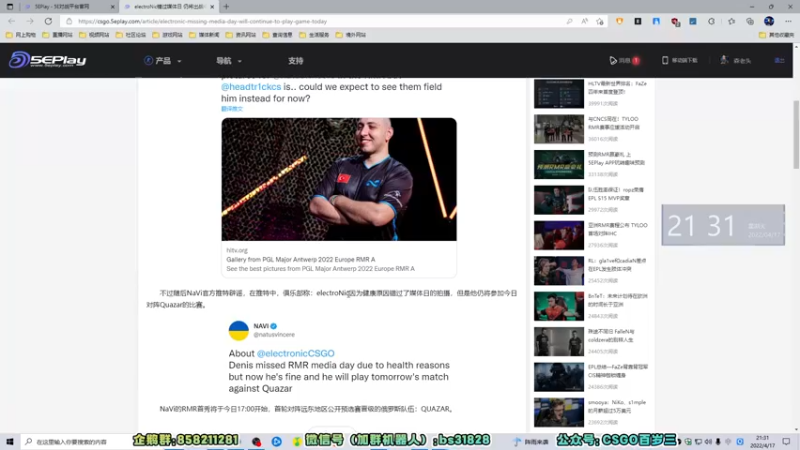Go forward in browser history
The image size is (800, 450).
[30, 21]
